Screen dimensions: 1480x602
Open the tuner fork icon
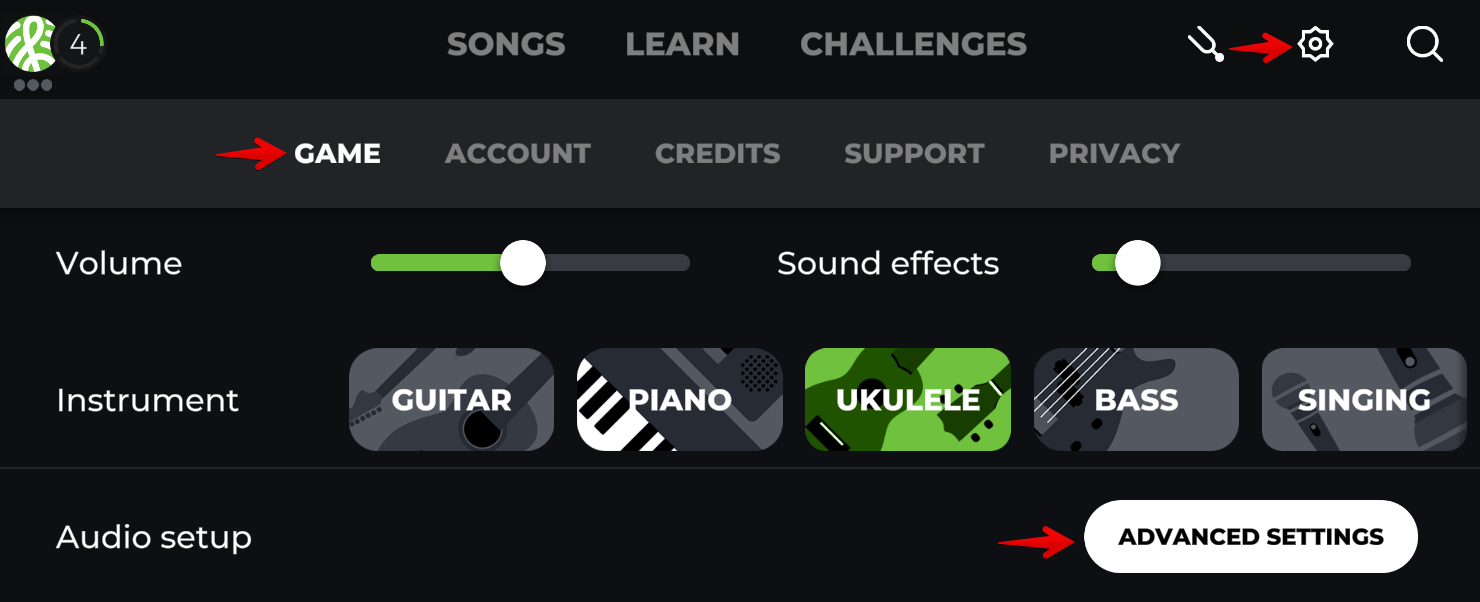1205,45
